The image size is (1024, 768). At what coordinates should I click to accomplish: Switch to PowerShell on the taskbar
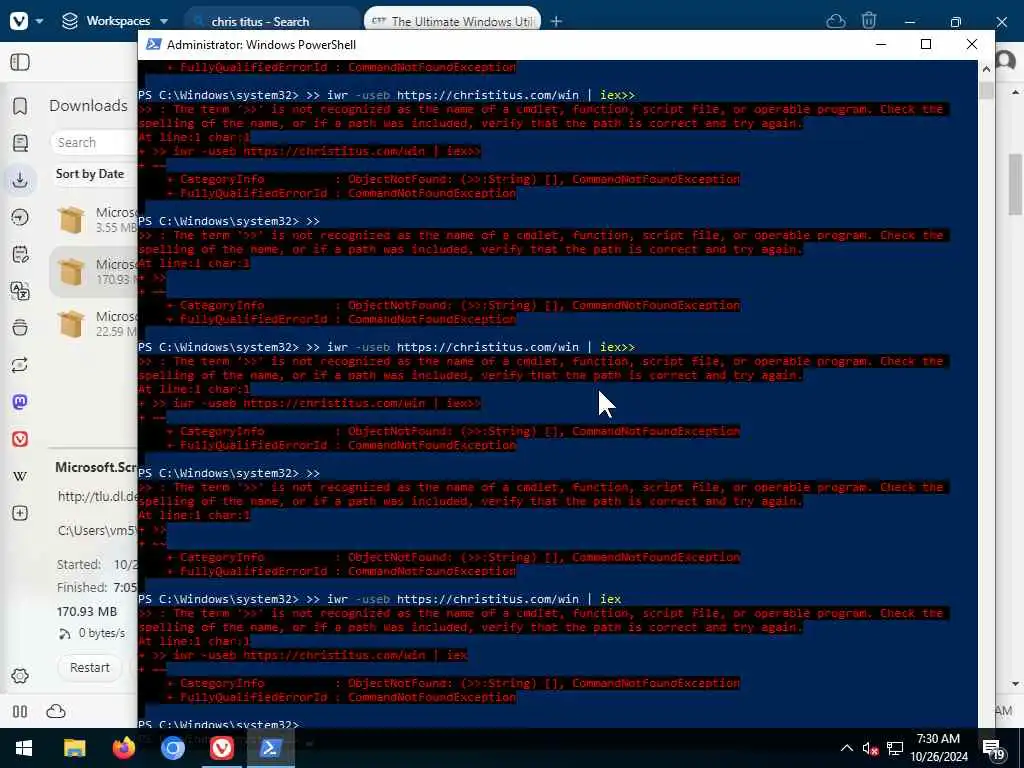click(271, 748)
